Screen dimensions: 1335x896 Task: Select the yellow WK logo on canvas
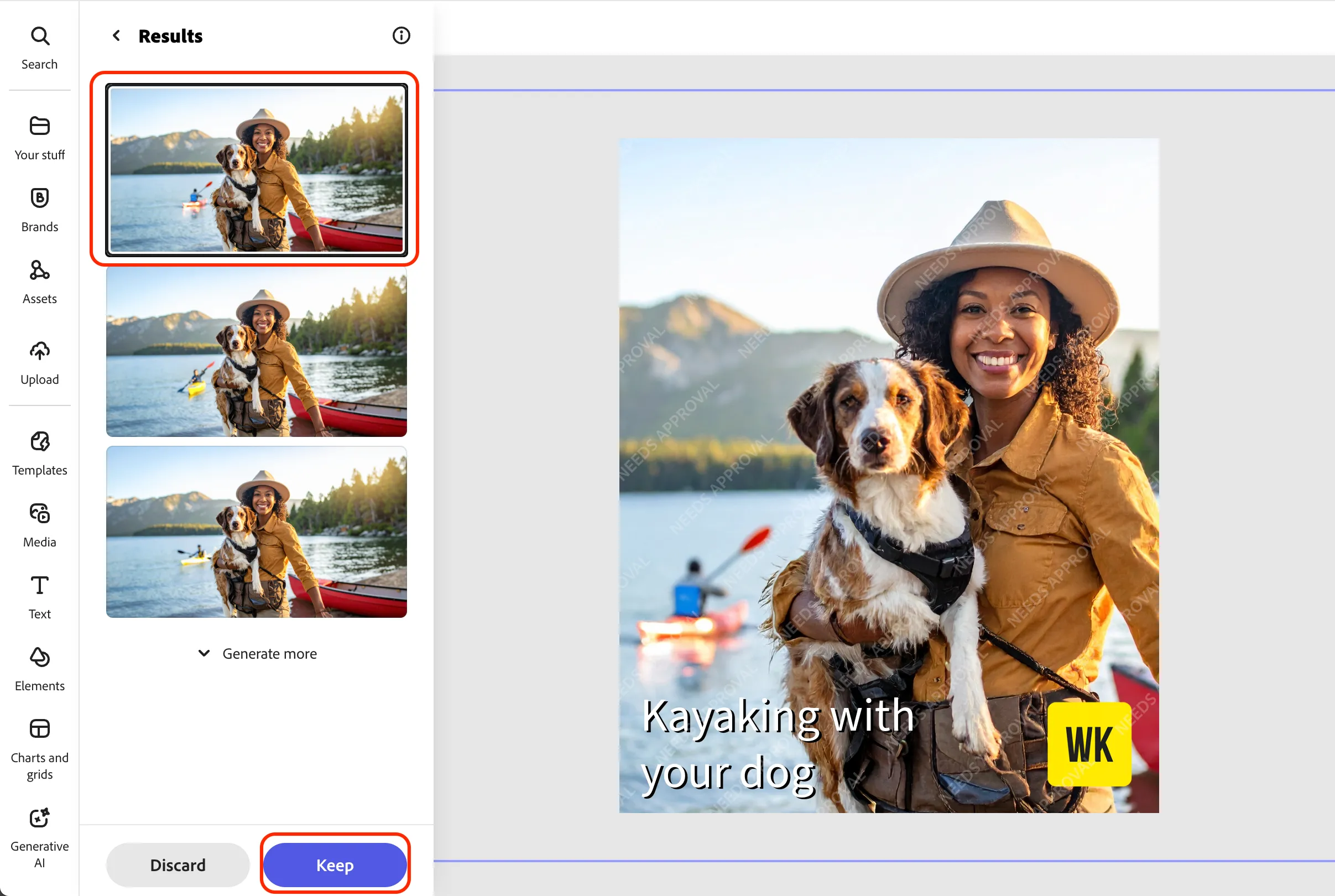[x=1089, y=743]
